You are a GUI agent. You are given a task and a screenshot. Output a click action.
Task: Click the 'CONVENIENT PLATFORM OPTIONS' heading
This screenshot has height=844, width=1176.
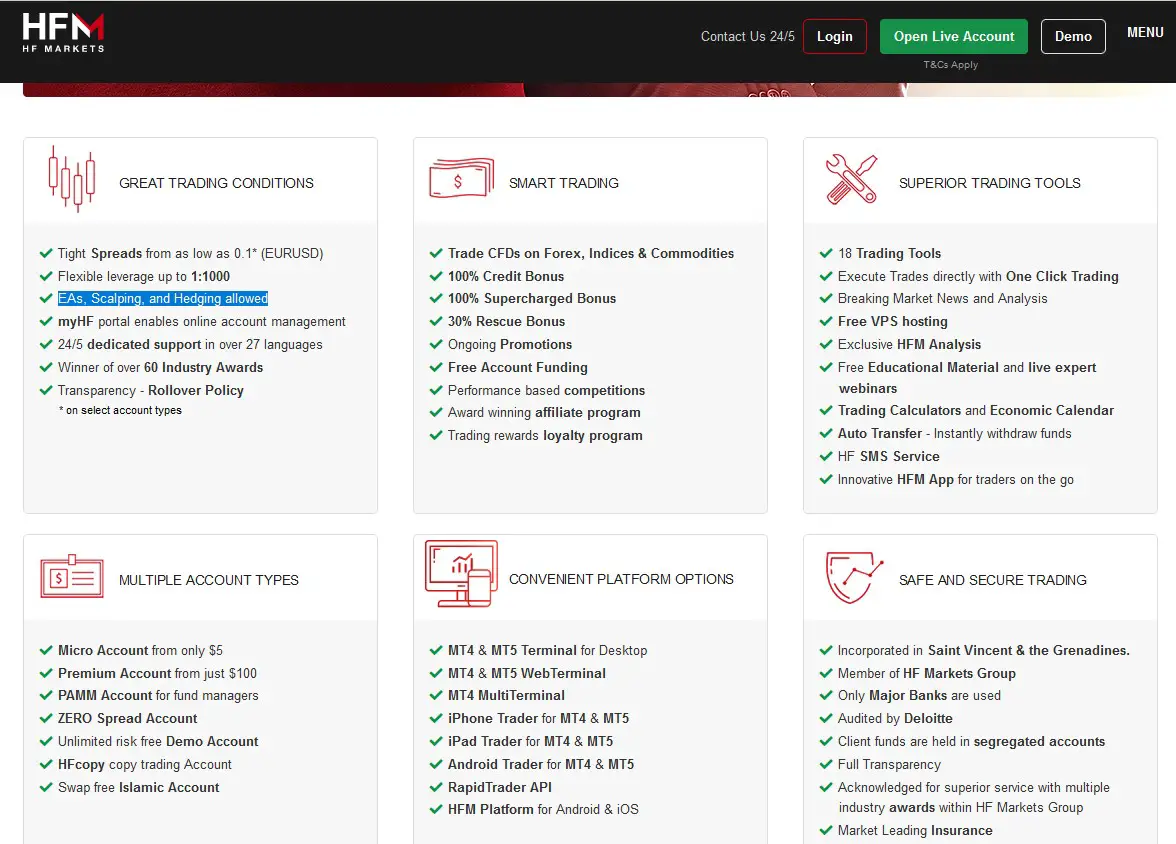621,579
